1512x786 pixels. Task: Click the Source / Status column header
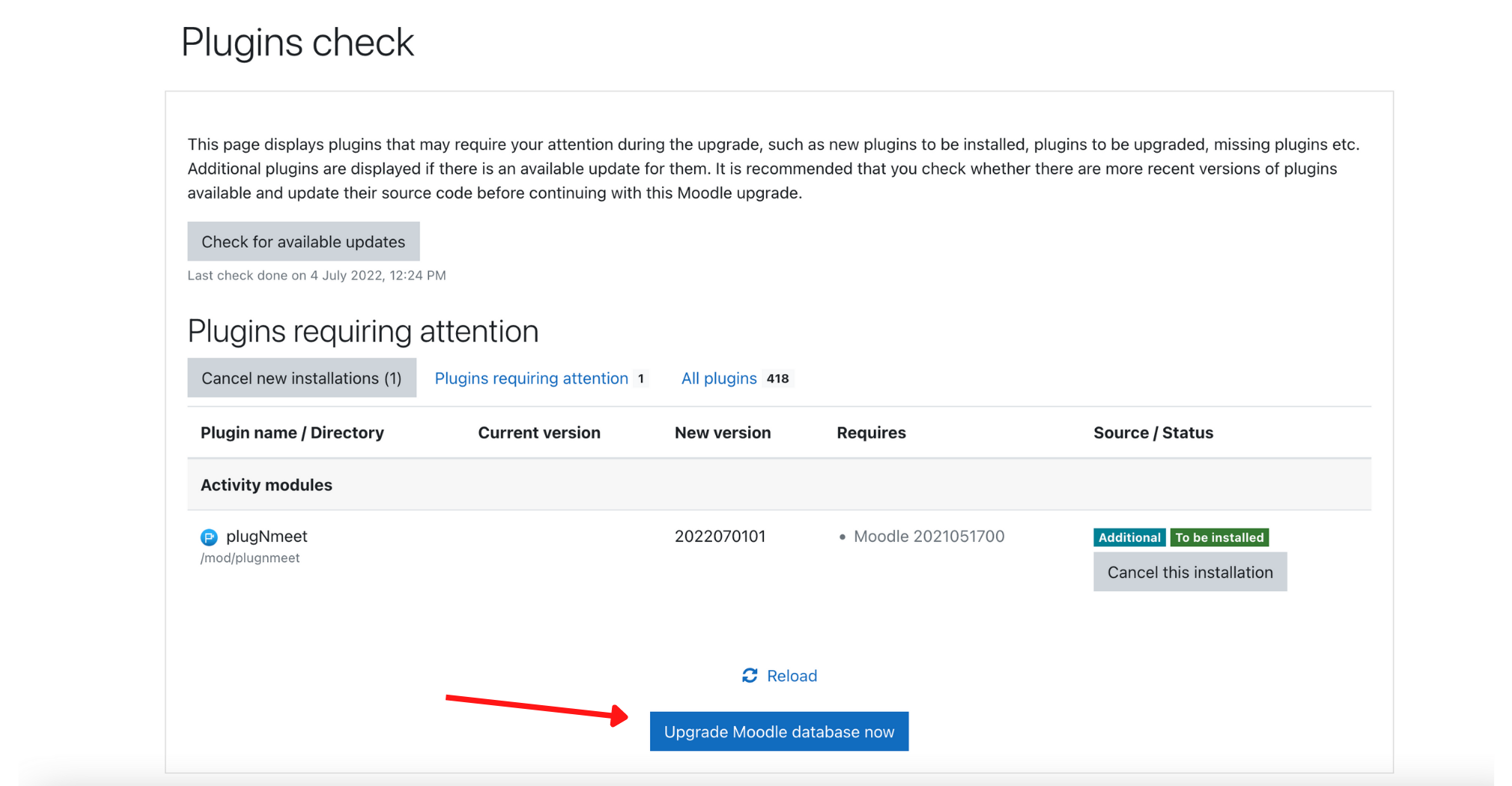pos(1153,433)
